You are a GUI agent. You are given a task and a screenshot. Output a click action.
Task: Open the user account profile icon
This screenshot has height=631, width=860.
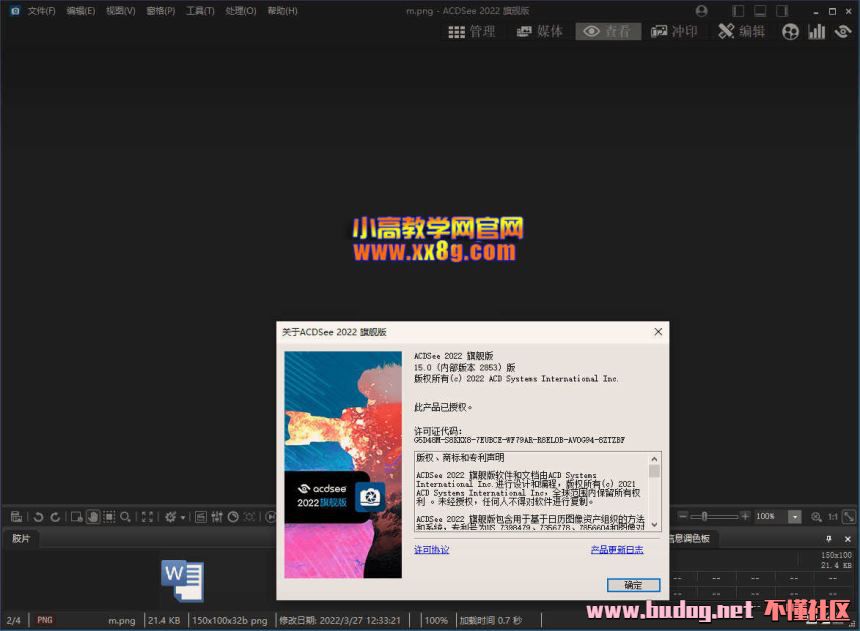click(701, 10)
